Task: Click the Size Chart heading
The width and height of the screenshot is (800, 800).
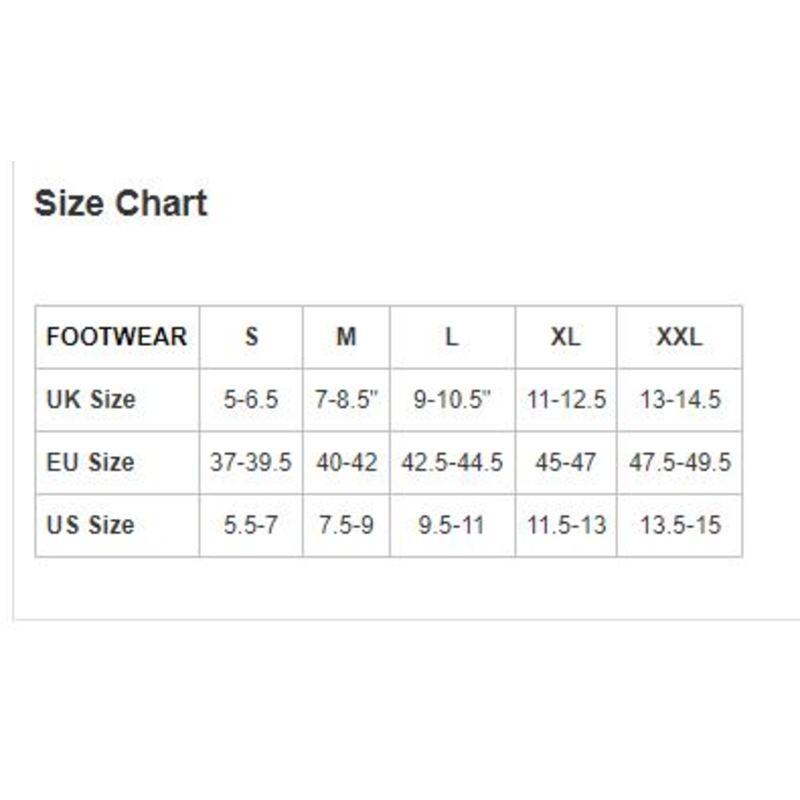Action: coord(120,203)
